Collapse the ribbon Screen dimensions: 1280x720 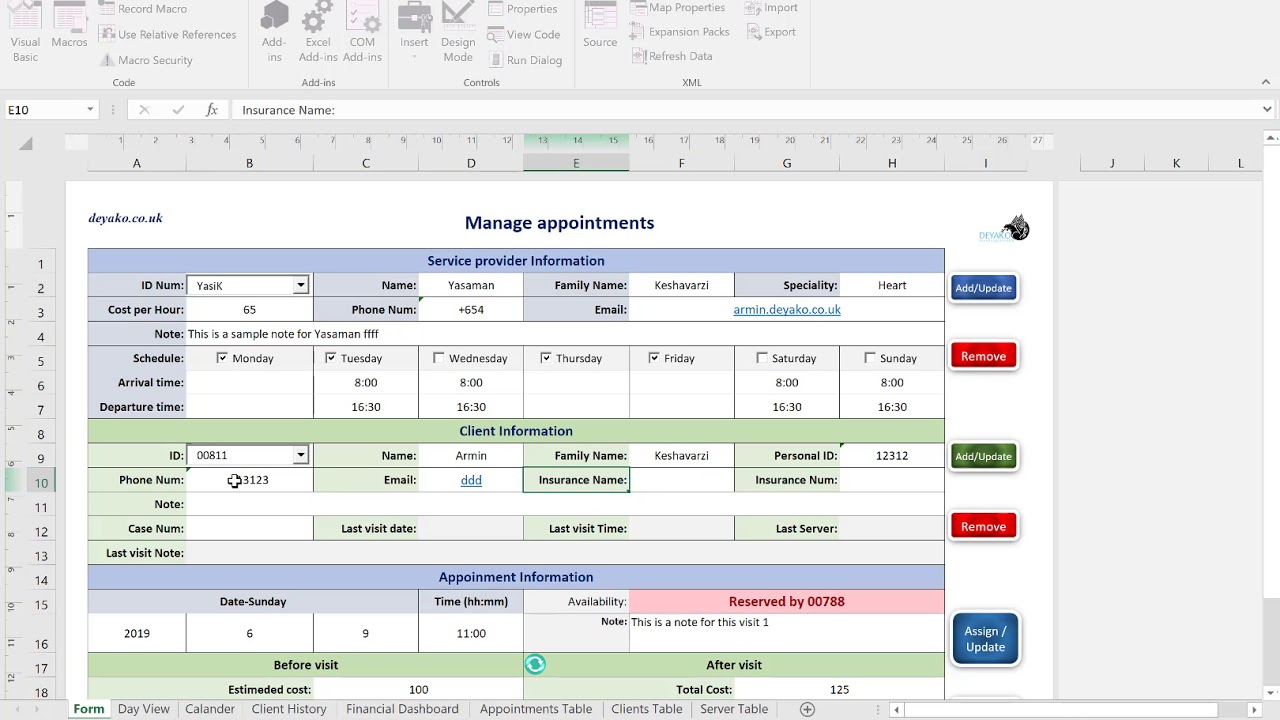coord(1266,83)
